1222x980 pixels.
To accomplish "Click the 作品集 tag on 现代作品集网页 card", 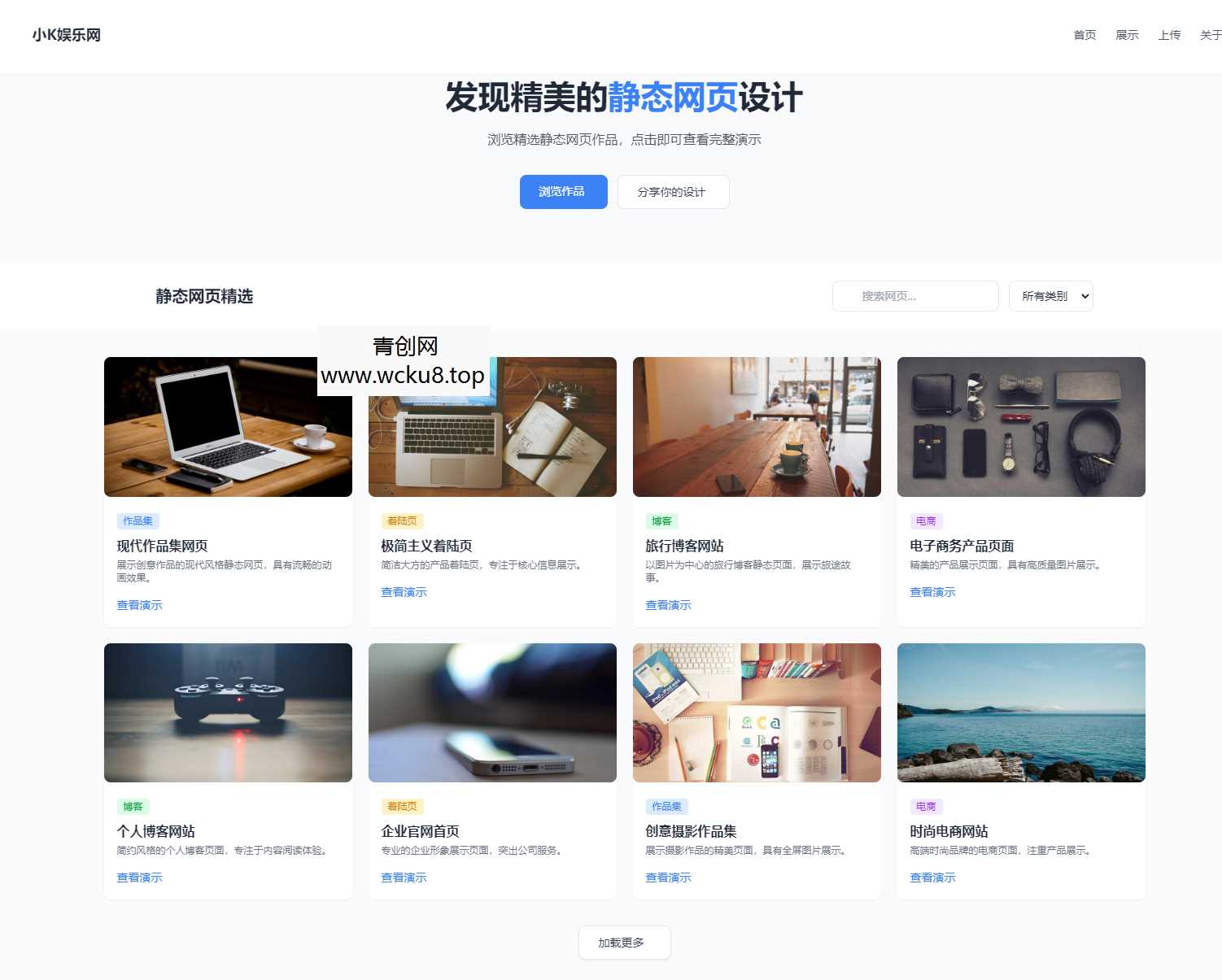I will [137, 521].
